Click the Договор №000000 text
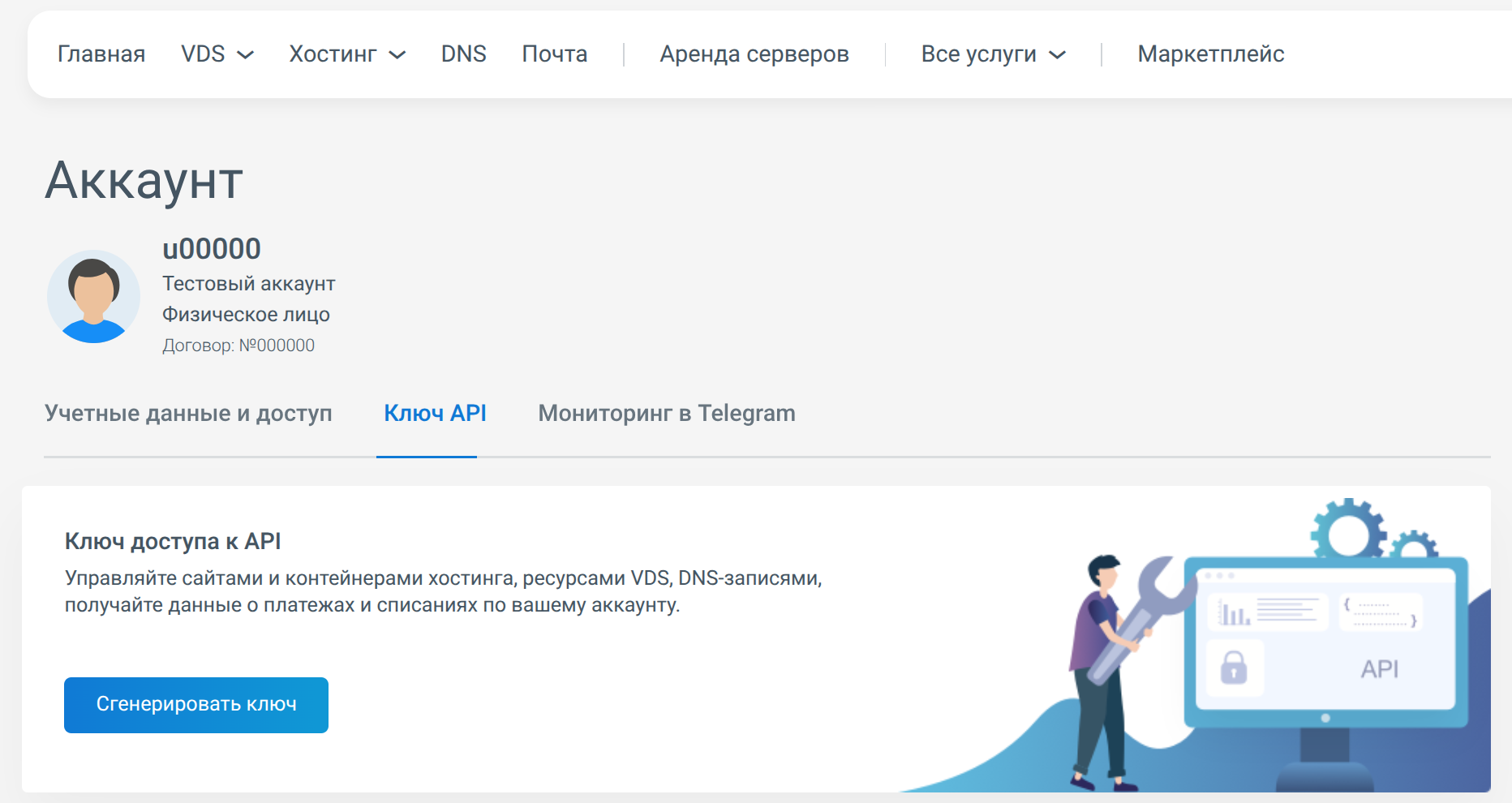This screenshot has height=803, width=1512. (x=238, y=345)
